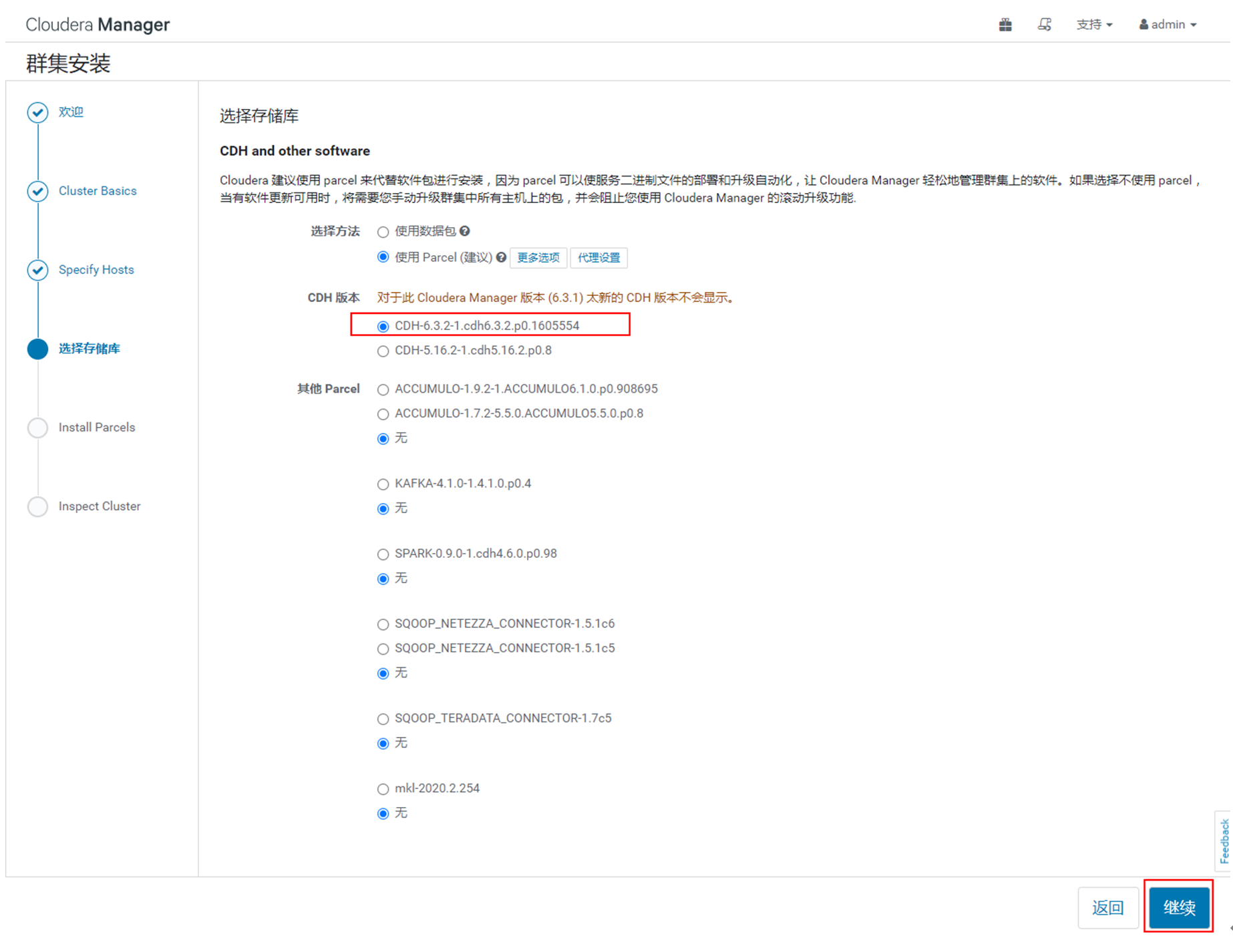
Task: Click the Install Parcels wizard step label
Action: click(97, 428)
